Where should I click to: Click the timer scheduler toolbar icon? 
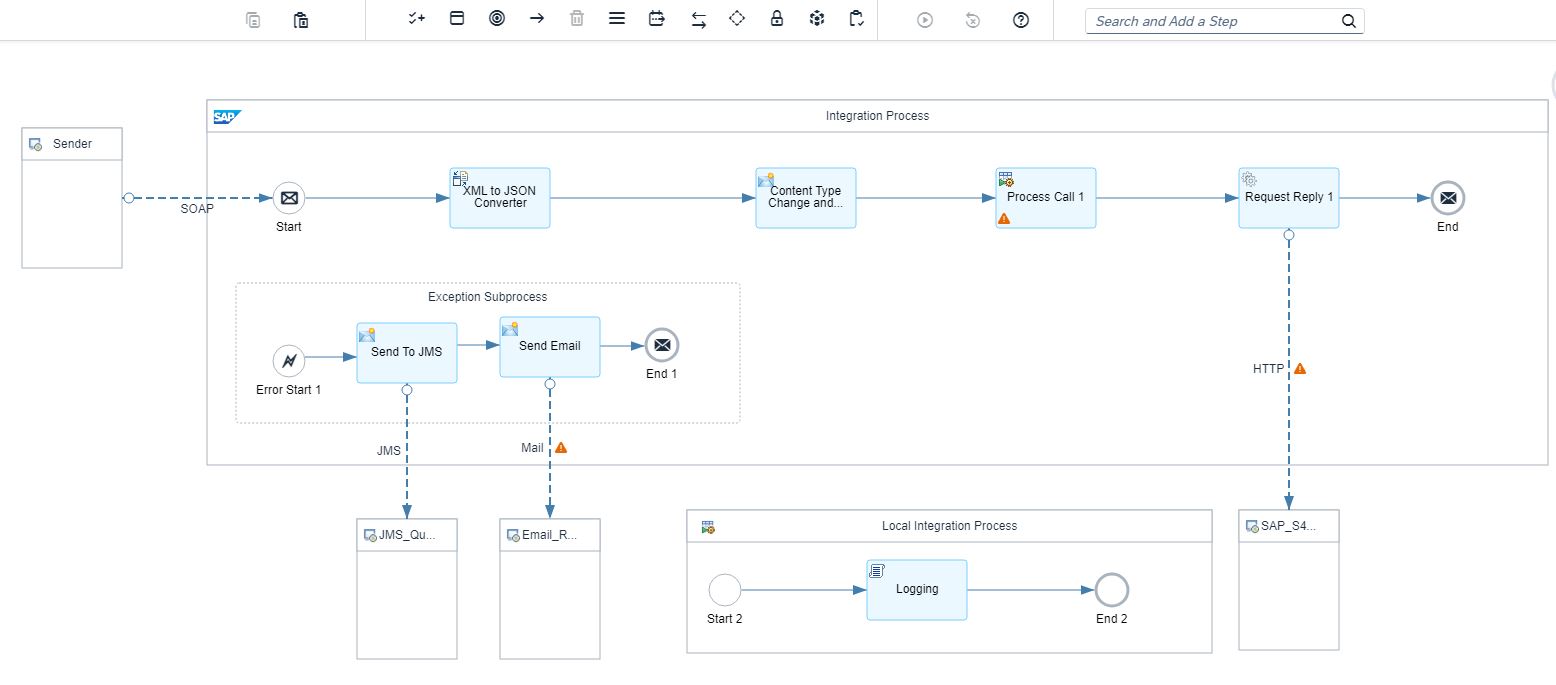[657, 18]
